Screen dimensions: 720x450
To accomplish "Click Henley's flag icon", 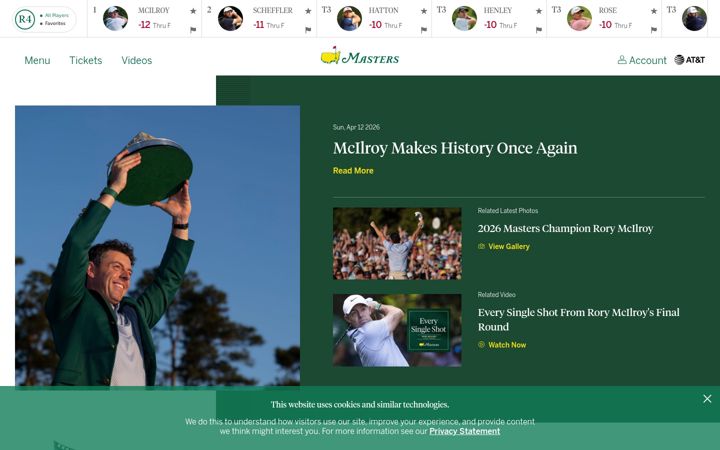I will click(x=539, y=30).
